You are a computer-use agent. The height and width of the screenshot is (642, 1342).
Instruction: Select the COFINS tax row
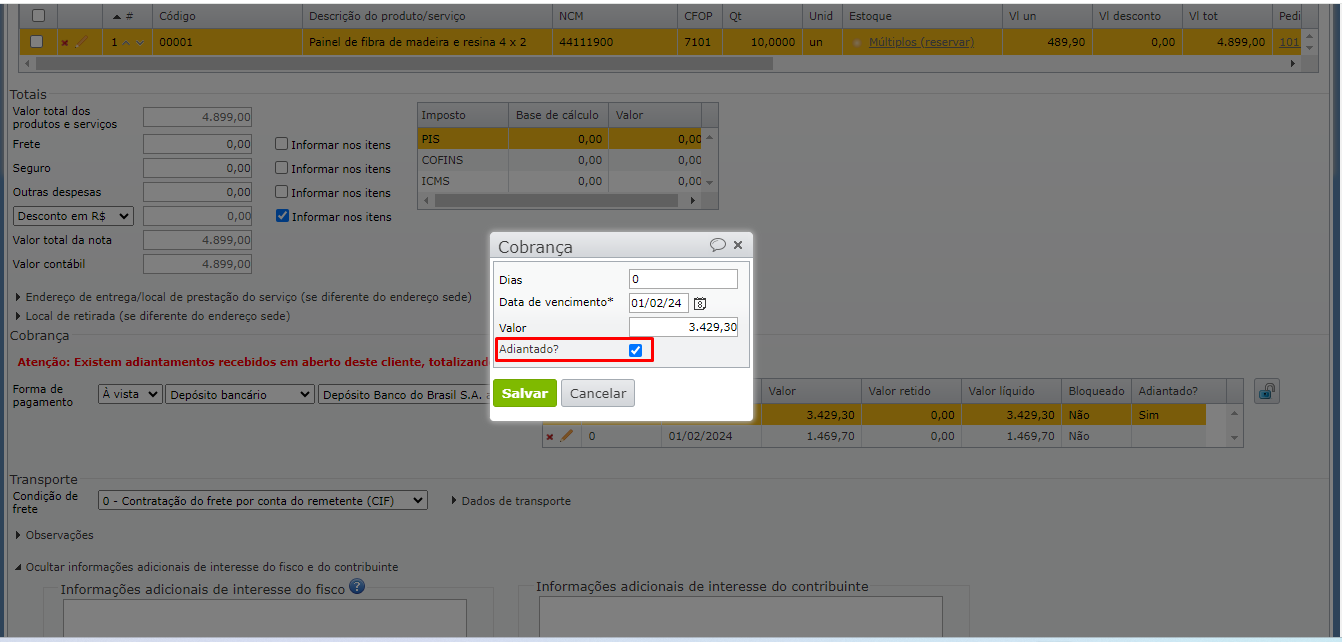point(560,160)
